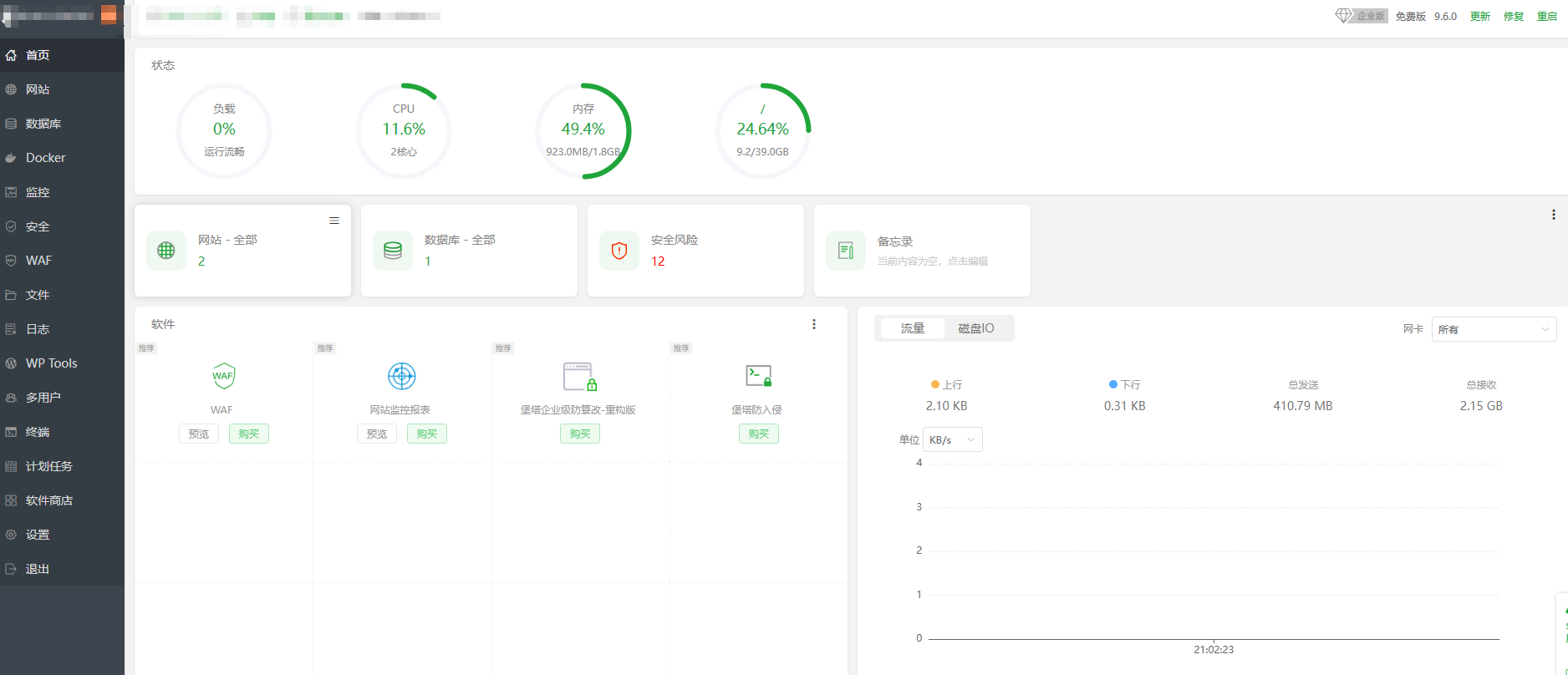This screenshot has height=675, width=1568.
Task: Open the hamburger menu on 网站 card
Action: coord(334,221)
